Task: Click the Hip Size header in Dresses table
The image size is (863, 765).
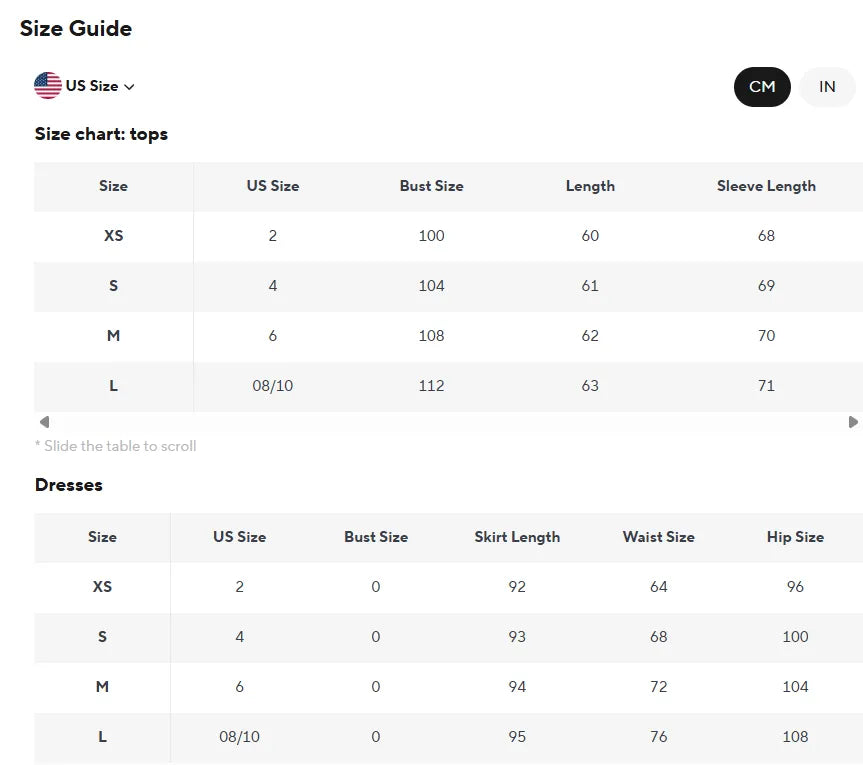Action: (x=795, y=537)
